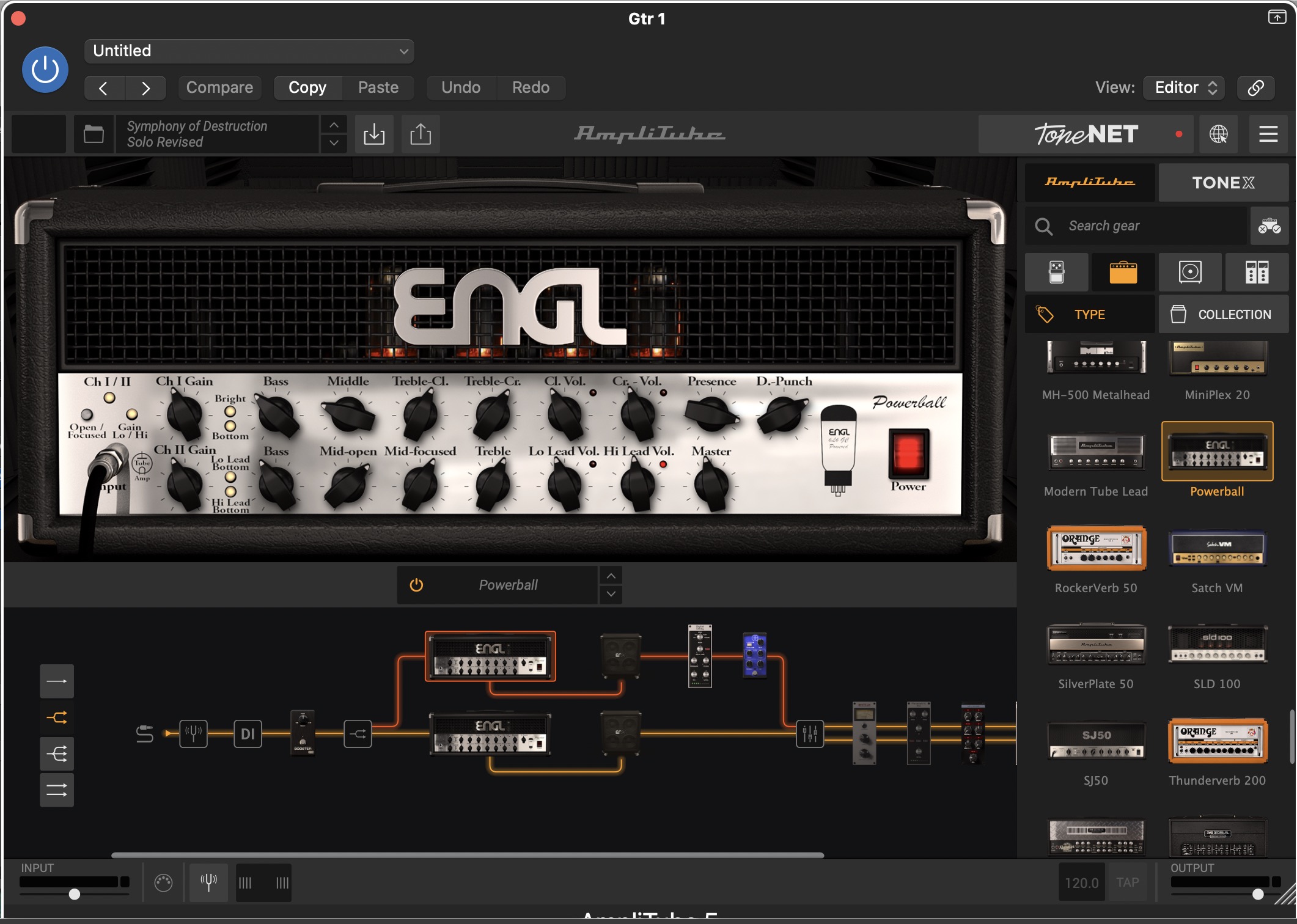The width and height of the screenshot is (1297, 924).
Task: Open the preset browser folder icon
Action: (x=94, y=134)
